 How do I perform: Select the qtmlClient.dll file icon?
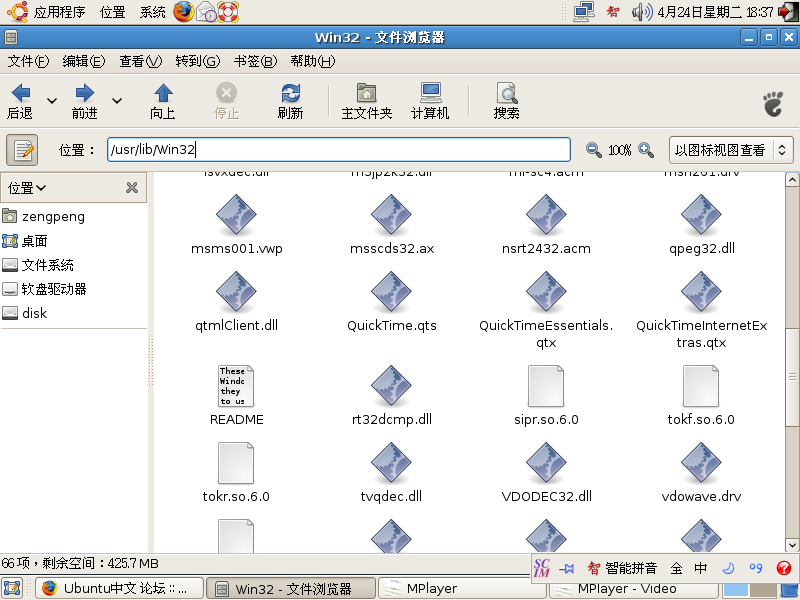tap(236, 291)
